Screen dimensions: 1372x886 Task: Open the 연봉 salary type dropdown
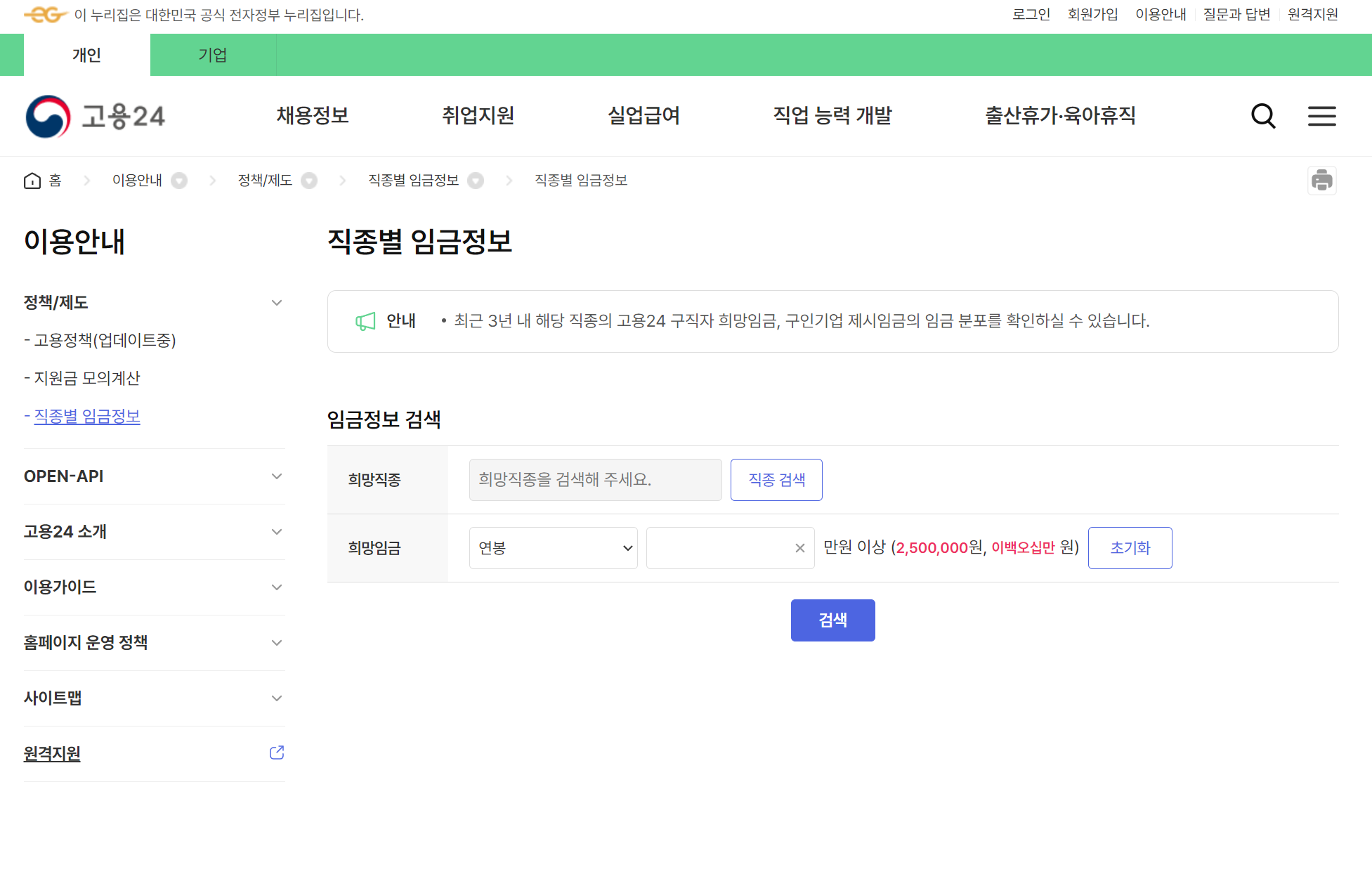pos(553,548)
